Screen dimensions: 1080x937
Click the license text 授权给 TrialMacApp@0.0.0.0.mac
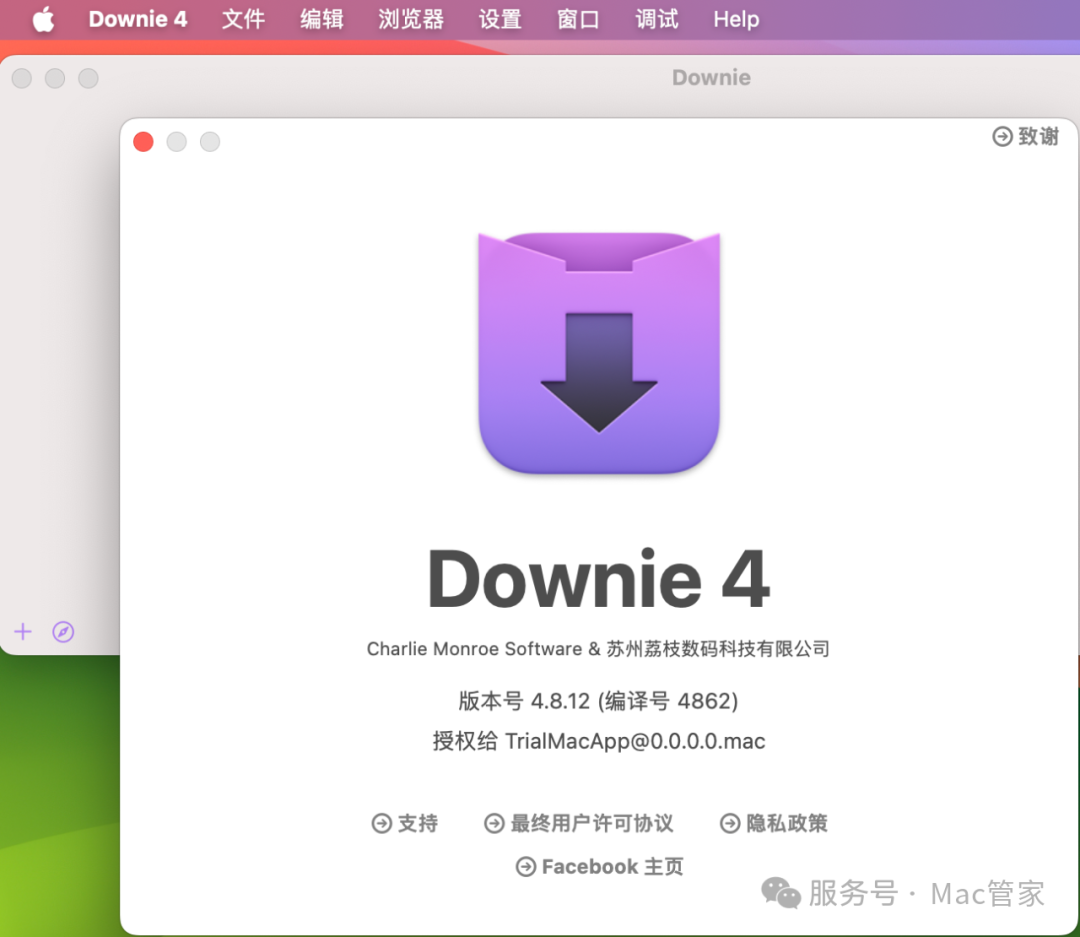[599, 741]
